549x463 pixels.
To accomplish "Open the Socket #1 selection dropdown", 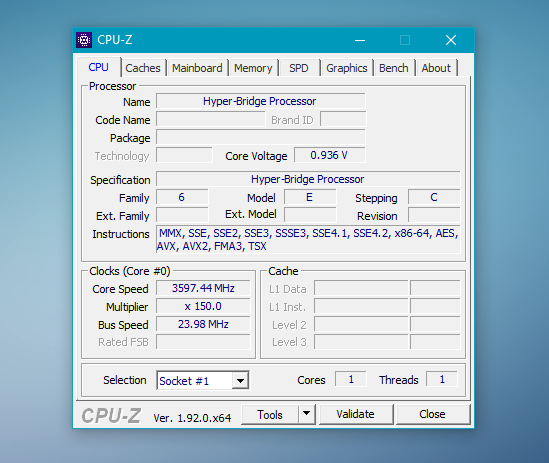I will [203, 380].
